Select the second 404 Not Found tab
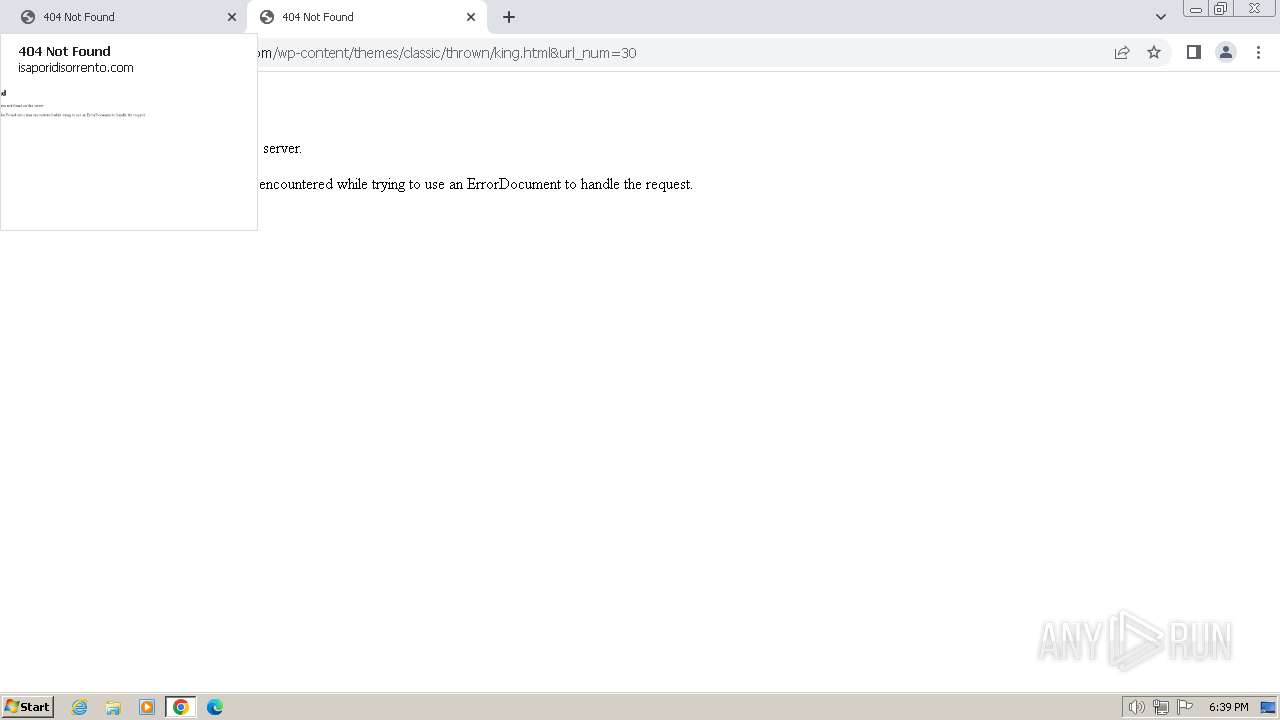The image size is (1280, 720). [366, 17]
